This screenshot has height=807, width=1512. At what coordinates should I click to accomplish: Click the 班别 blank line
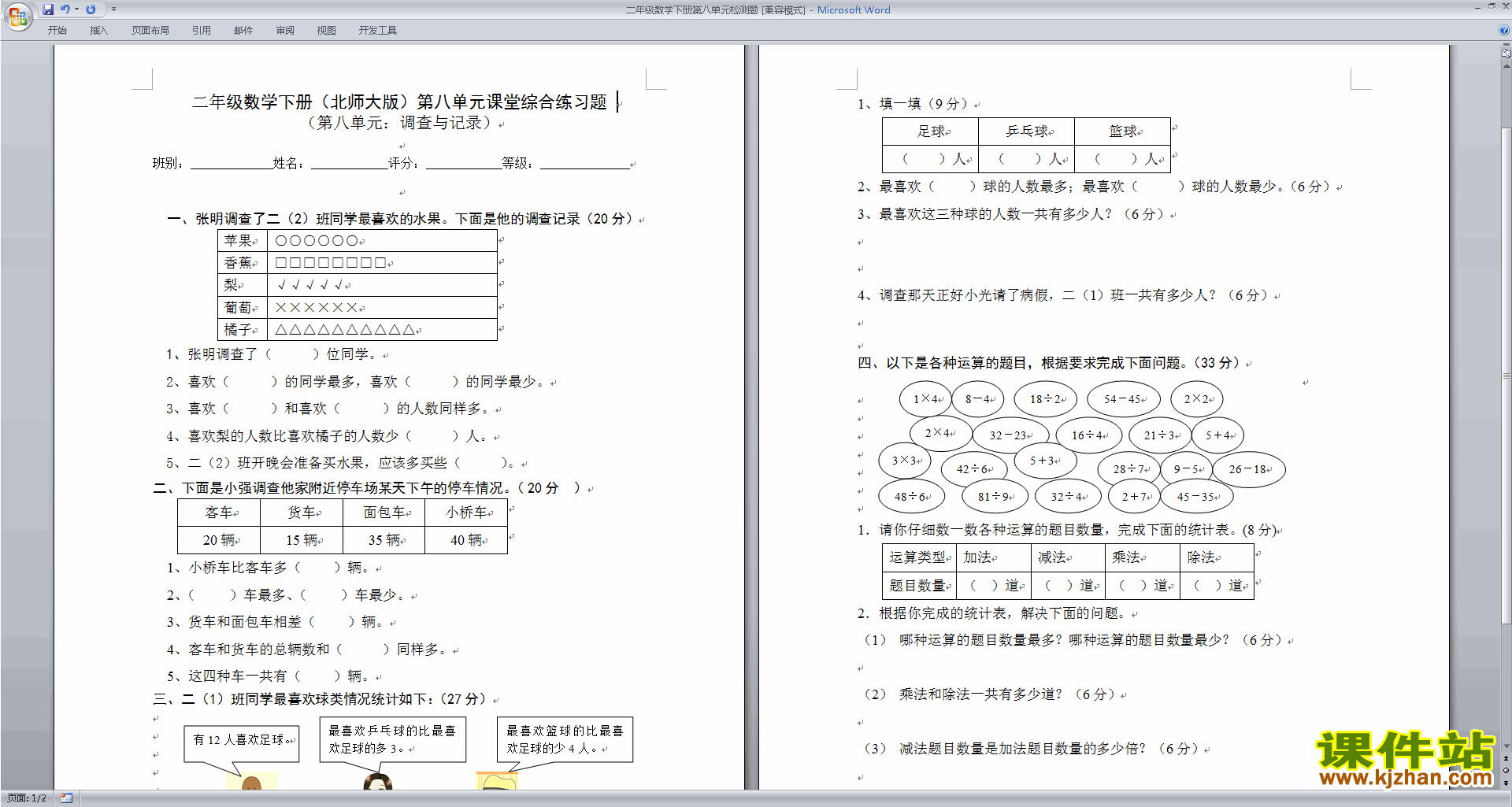[231, 163]
